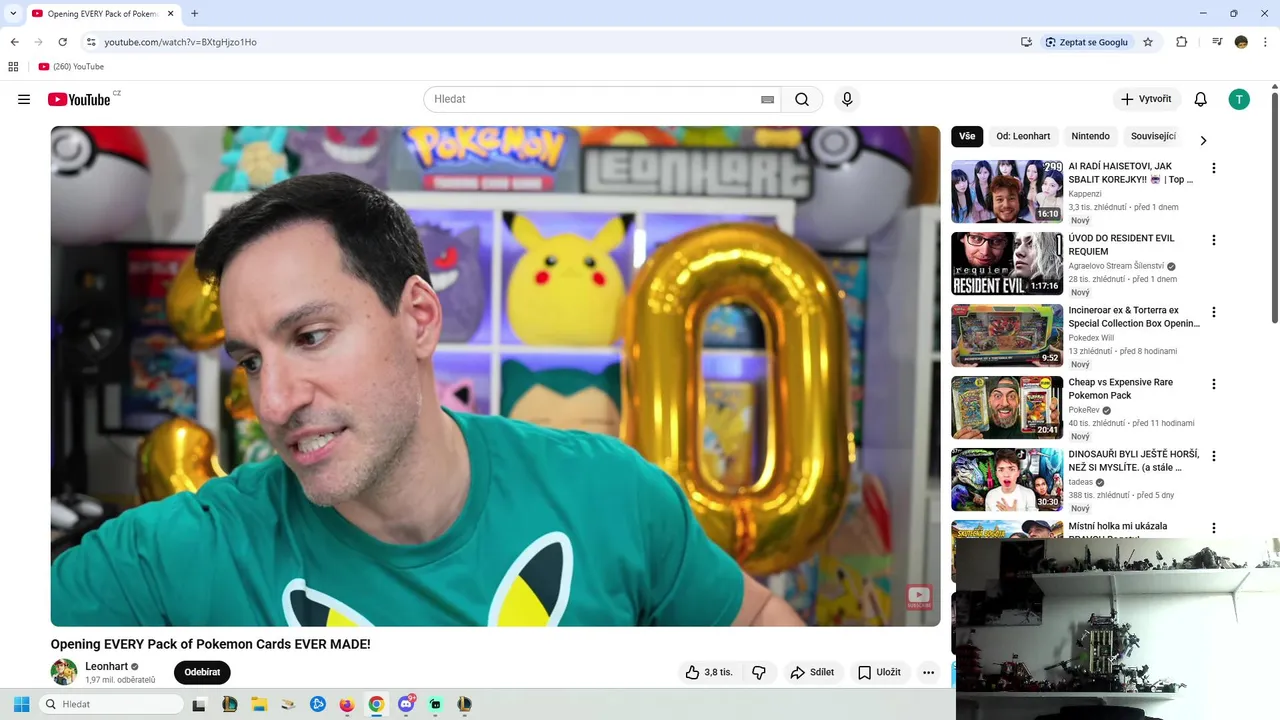Select the Související filter chip
The height and width of the screenshot is (720, 1280).
(1153, 136)
